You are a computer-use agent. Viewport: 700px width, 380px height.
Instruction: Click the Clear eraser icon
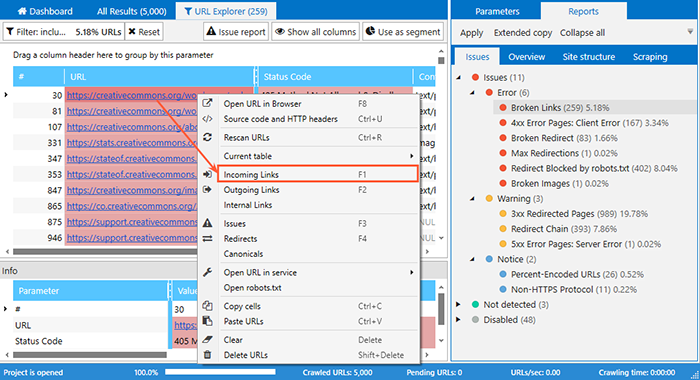click(207, 339)
